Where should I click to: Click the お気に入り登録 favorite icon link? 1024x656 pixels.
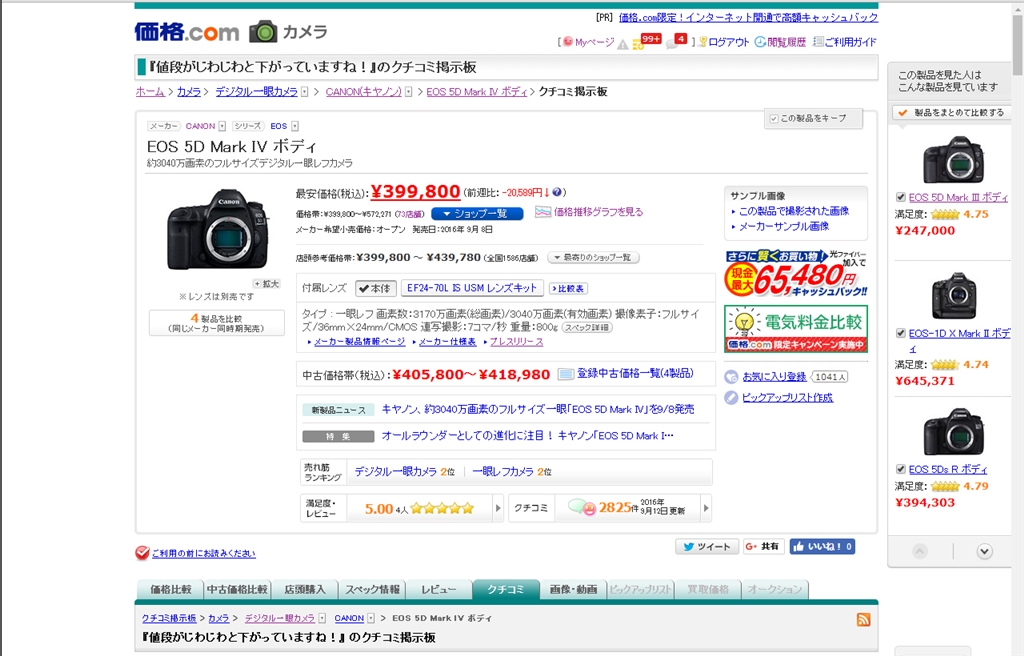[x=731, y=377]
